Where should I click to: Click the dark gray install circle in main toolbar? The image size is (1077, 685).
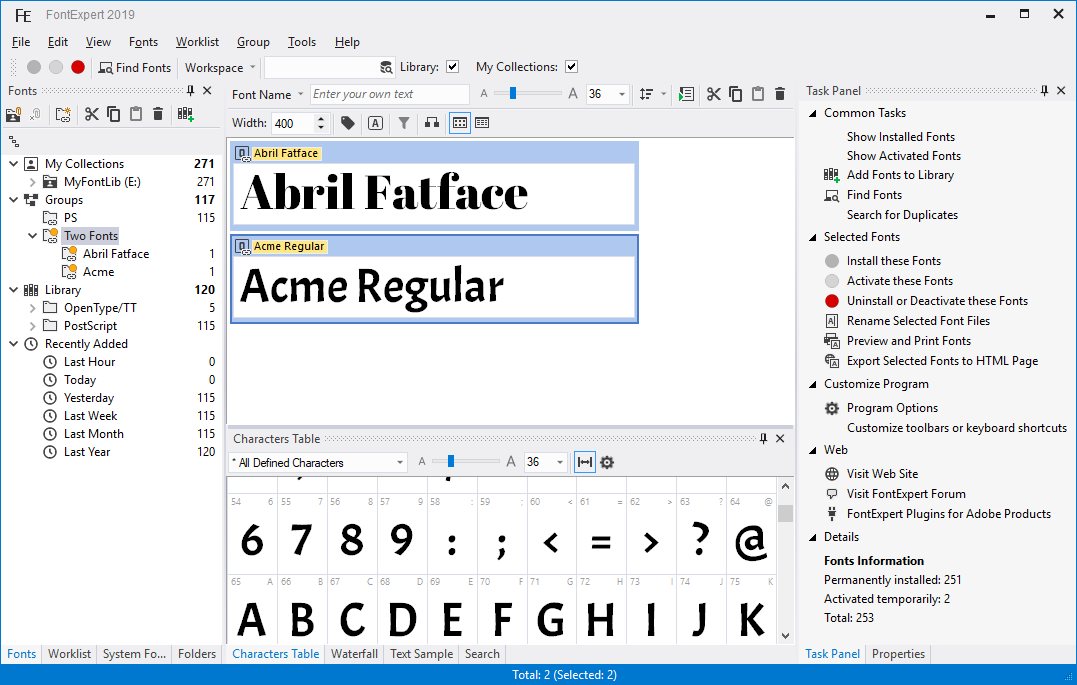[x=34, y=67]
